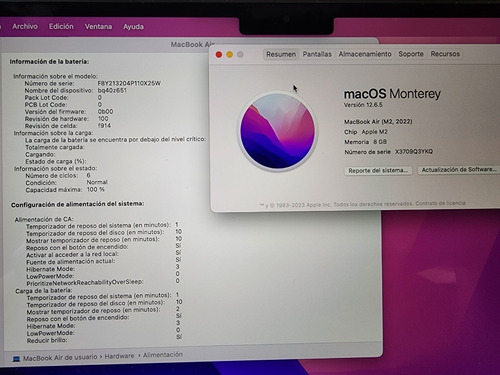Open the Ventana menu
The image size is (500, 375).
98,26
